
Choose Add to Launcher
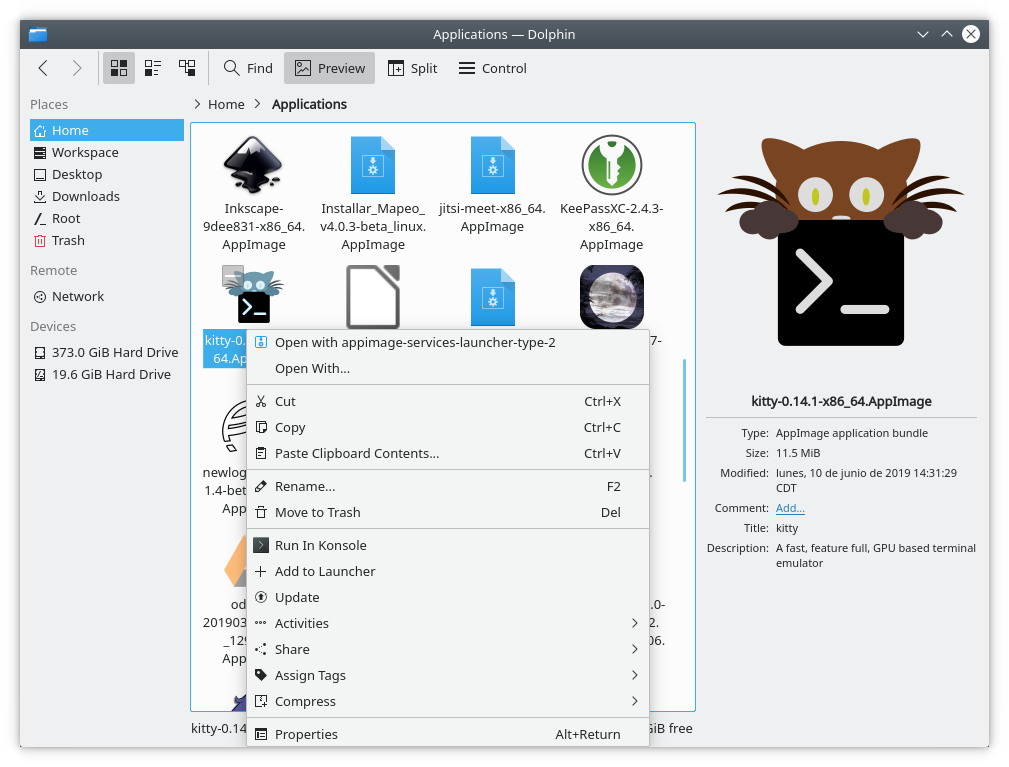[448, 571]
